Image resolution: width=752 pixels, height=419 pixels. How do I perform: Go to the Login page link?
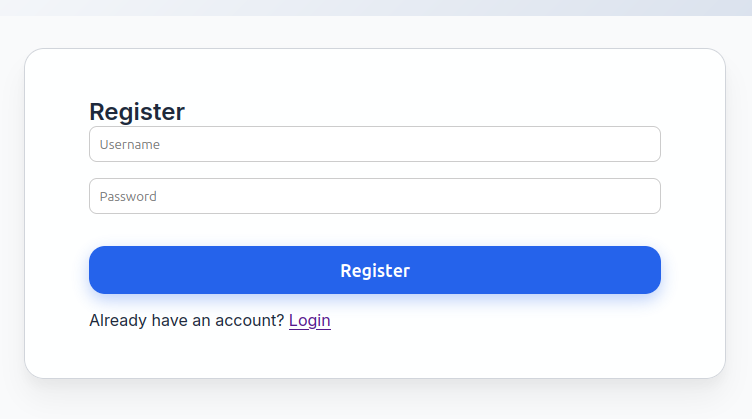pyautogui.click(x=309, y=321)
